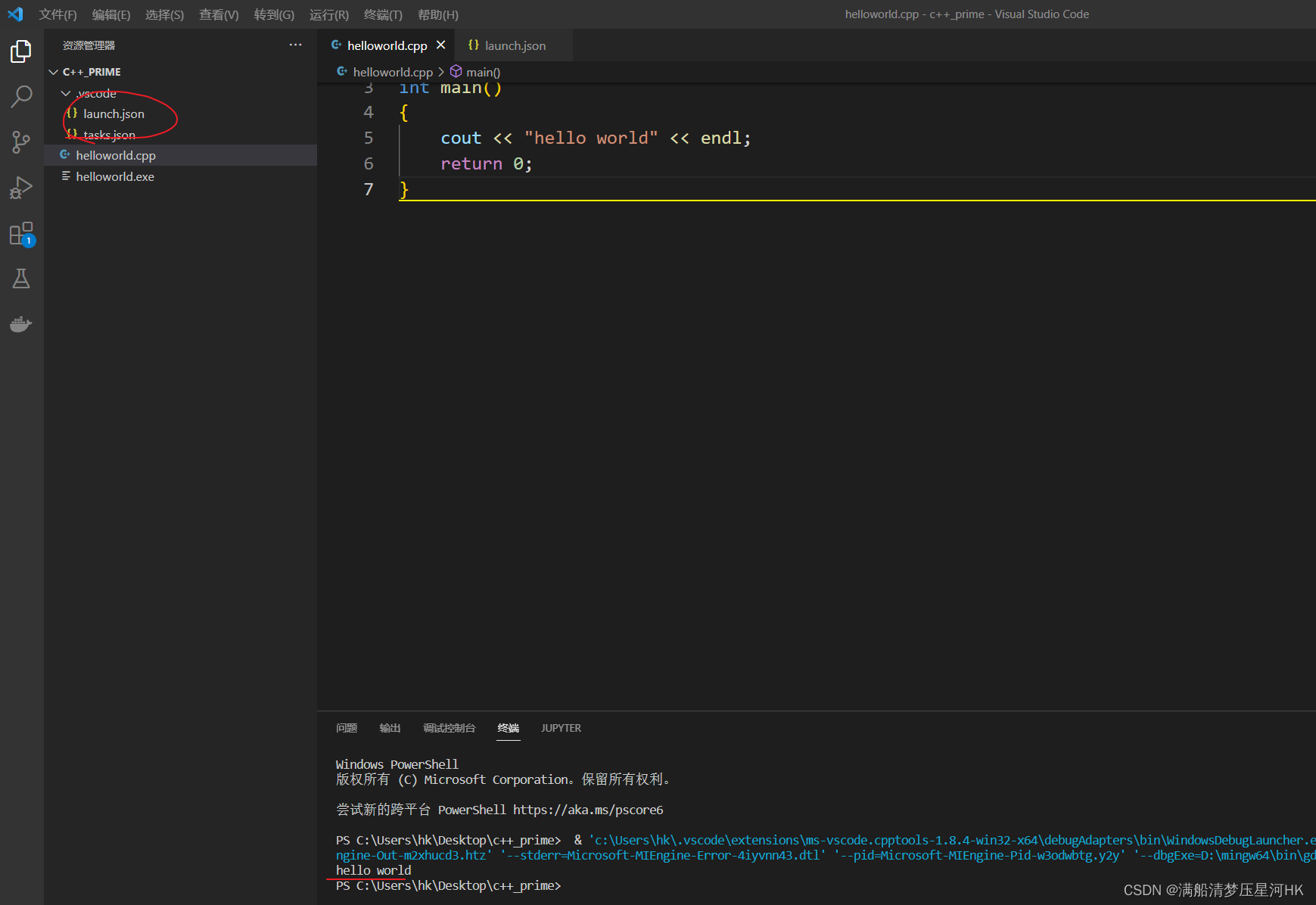Open the Extensions view icon

pyautogui.click(x=21, y=234)
